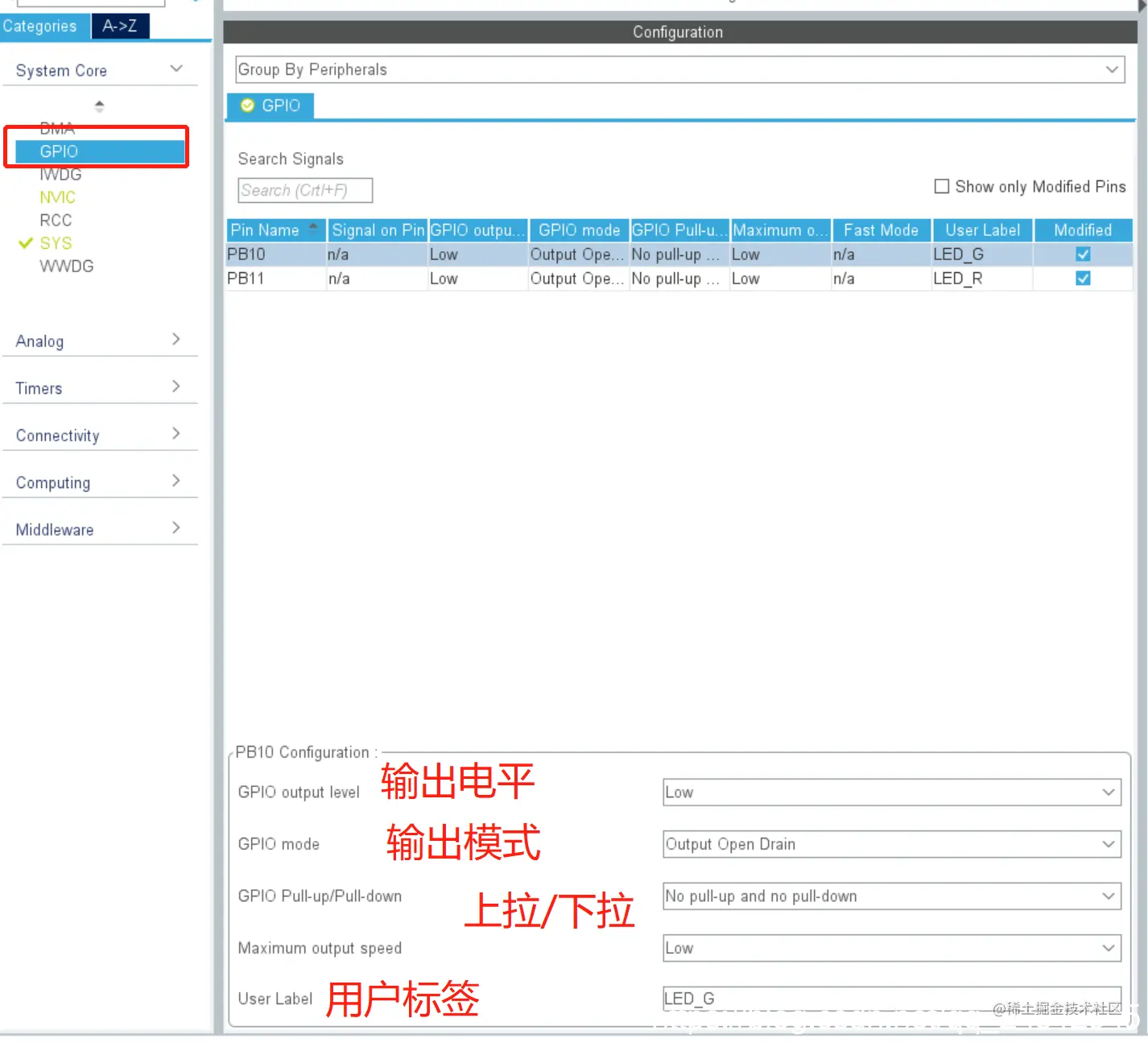Expand the Computing category
The image size is (1148, 1043).
[101, 482]
